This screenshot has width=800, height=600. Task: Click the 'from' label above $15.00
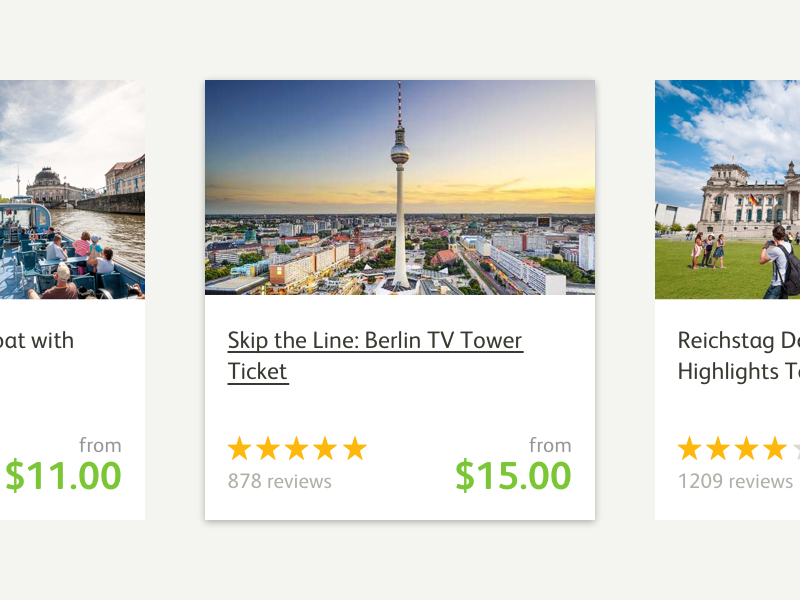tap(550, 445)
